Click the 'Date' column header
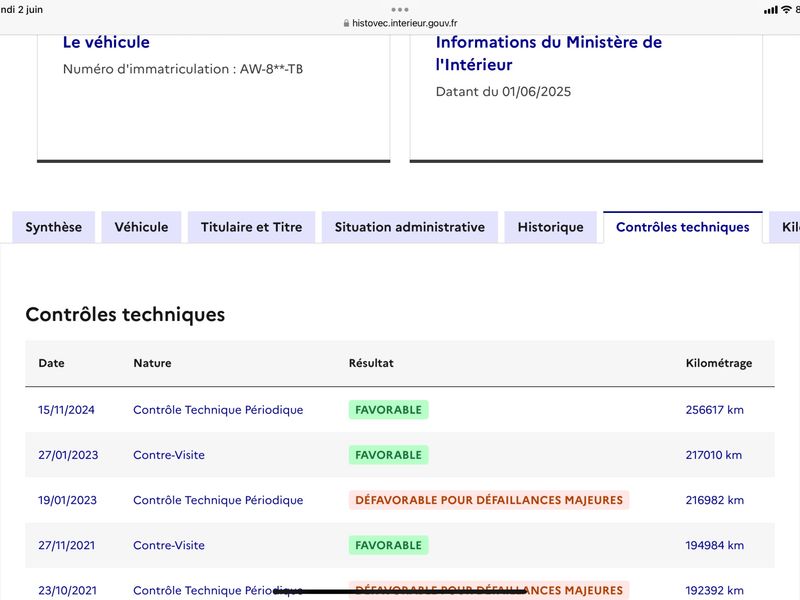 tap(52, 363)
